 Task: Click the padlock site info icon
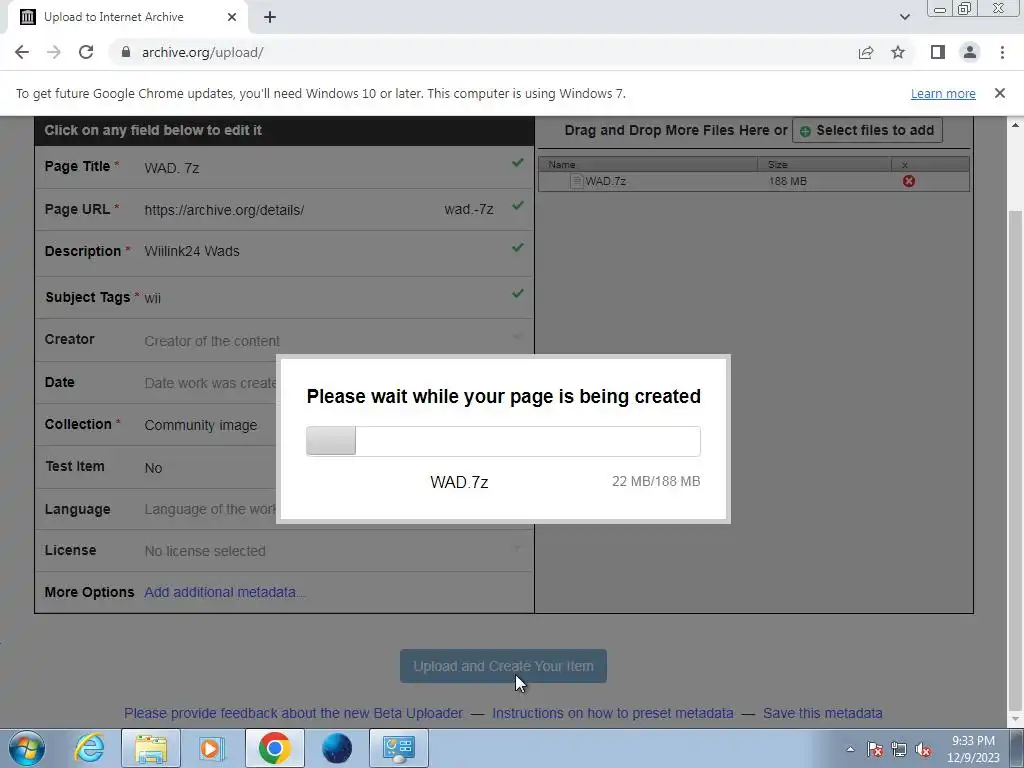click(x=126, y=52)
